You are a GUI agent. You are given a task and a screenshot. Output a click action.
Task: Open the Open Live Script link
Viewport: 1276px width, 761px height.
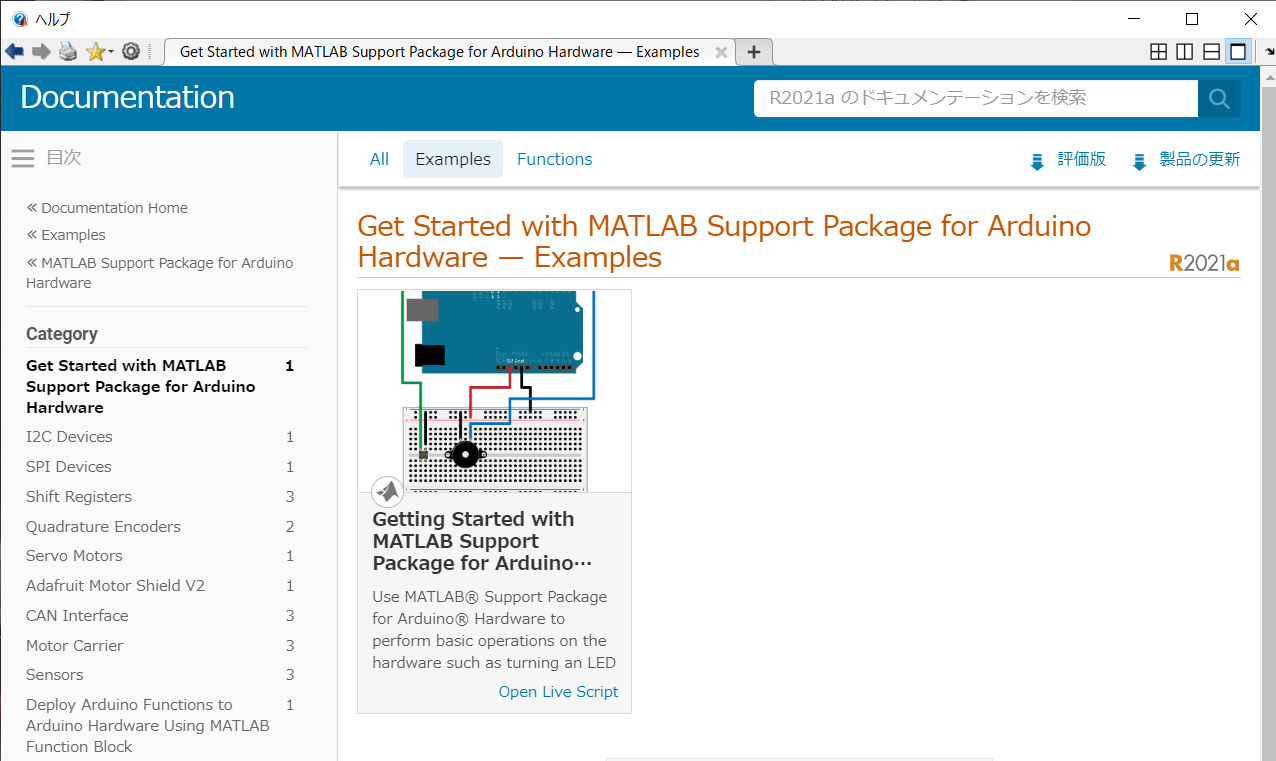tap(558, 692)
